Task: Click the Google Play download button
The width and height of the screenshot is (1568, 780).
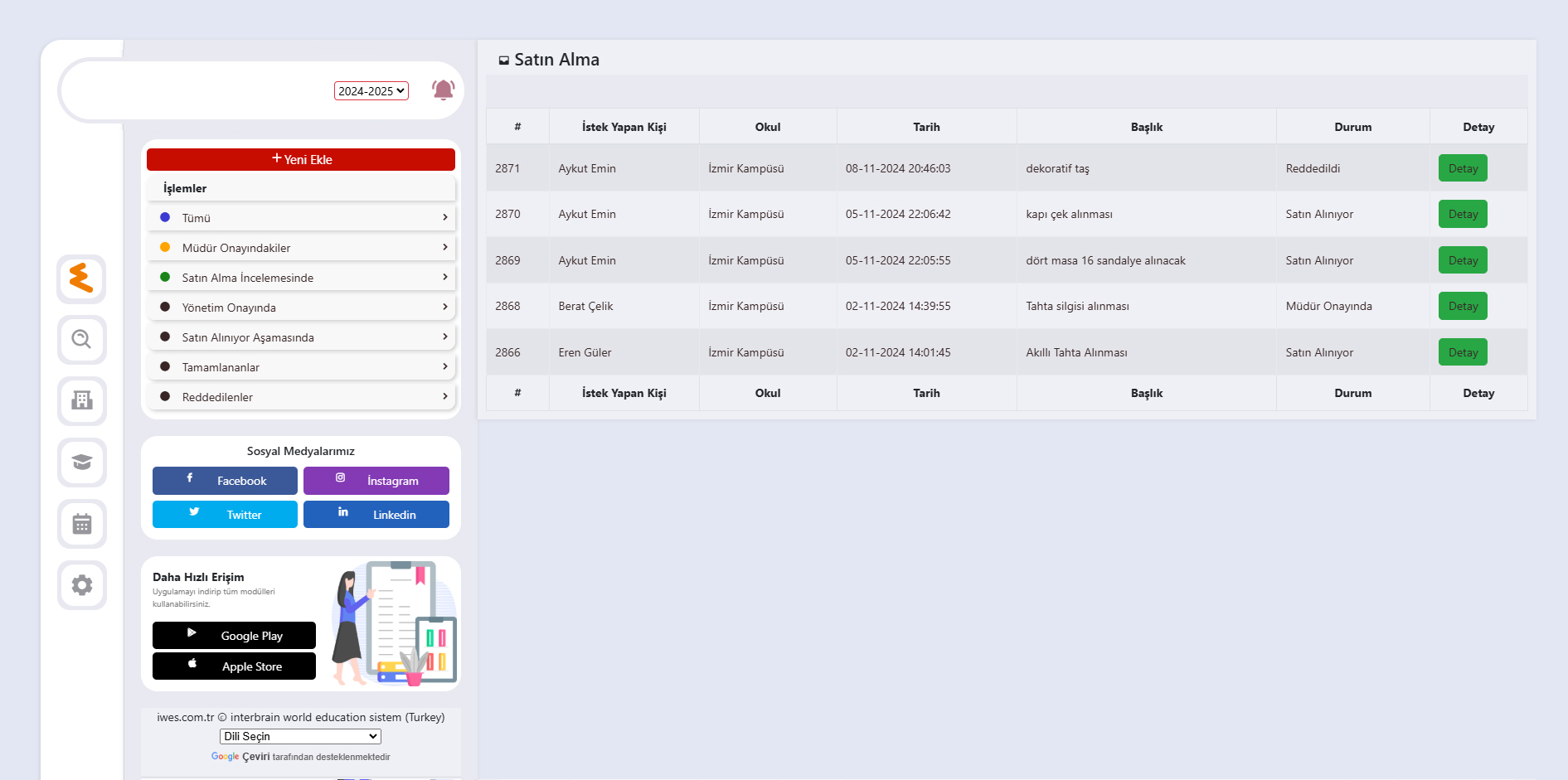Action: coord(234,636)
